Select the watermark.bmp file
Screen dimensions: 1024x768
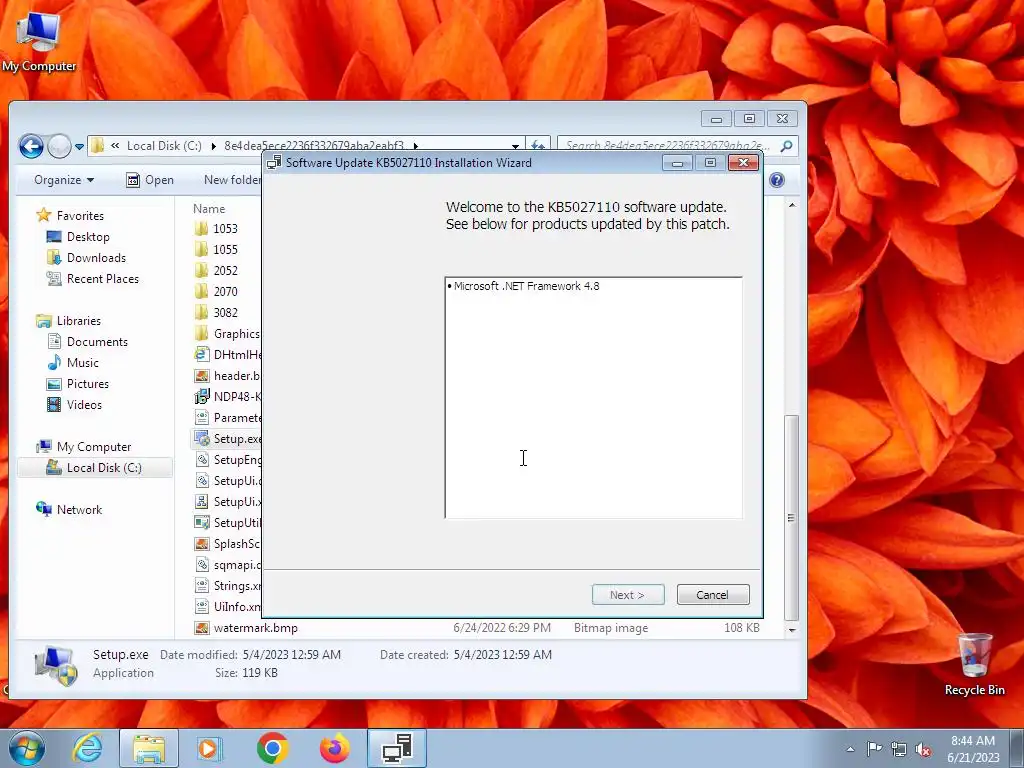(246, 628)
